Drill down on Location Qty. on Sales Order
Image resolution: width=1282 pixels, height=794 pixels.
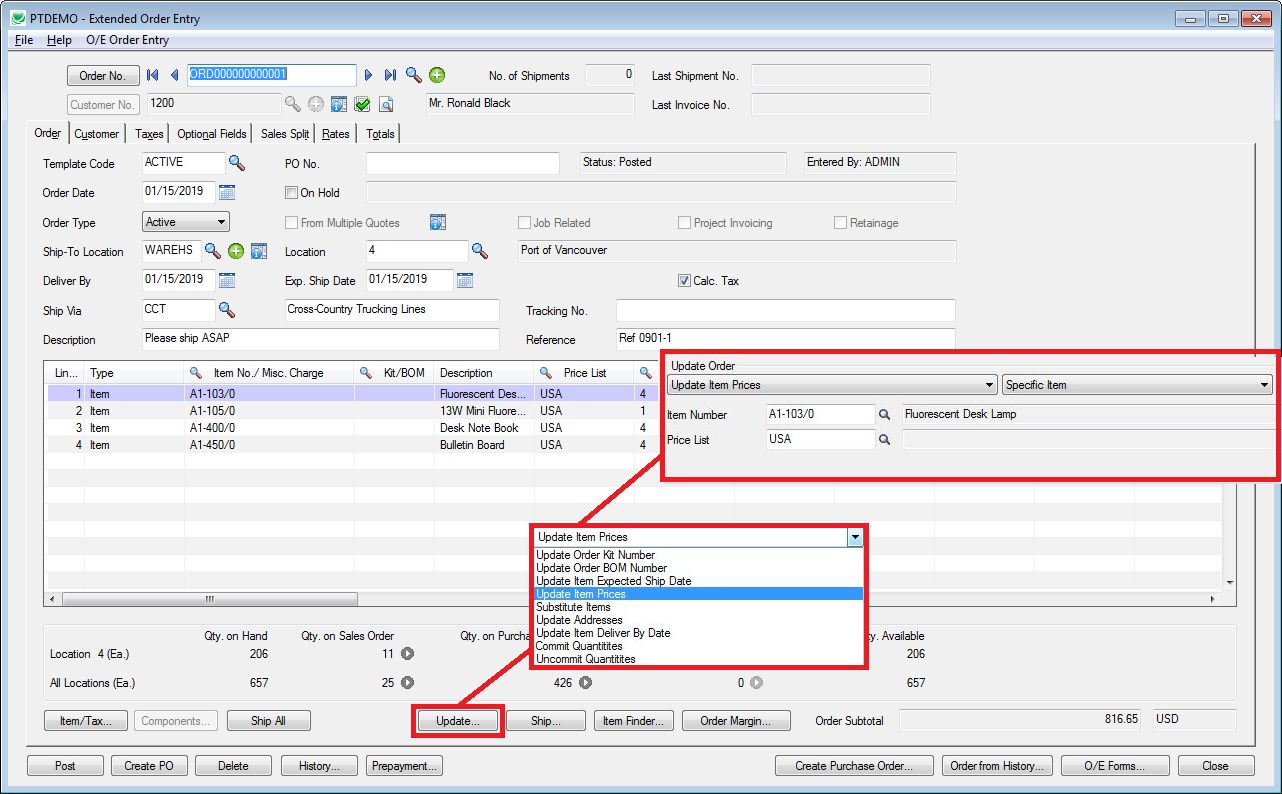tap(407, 654)
